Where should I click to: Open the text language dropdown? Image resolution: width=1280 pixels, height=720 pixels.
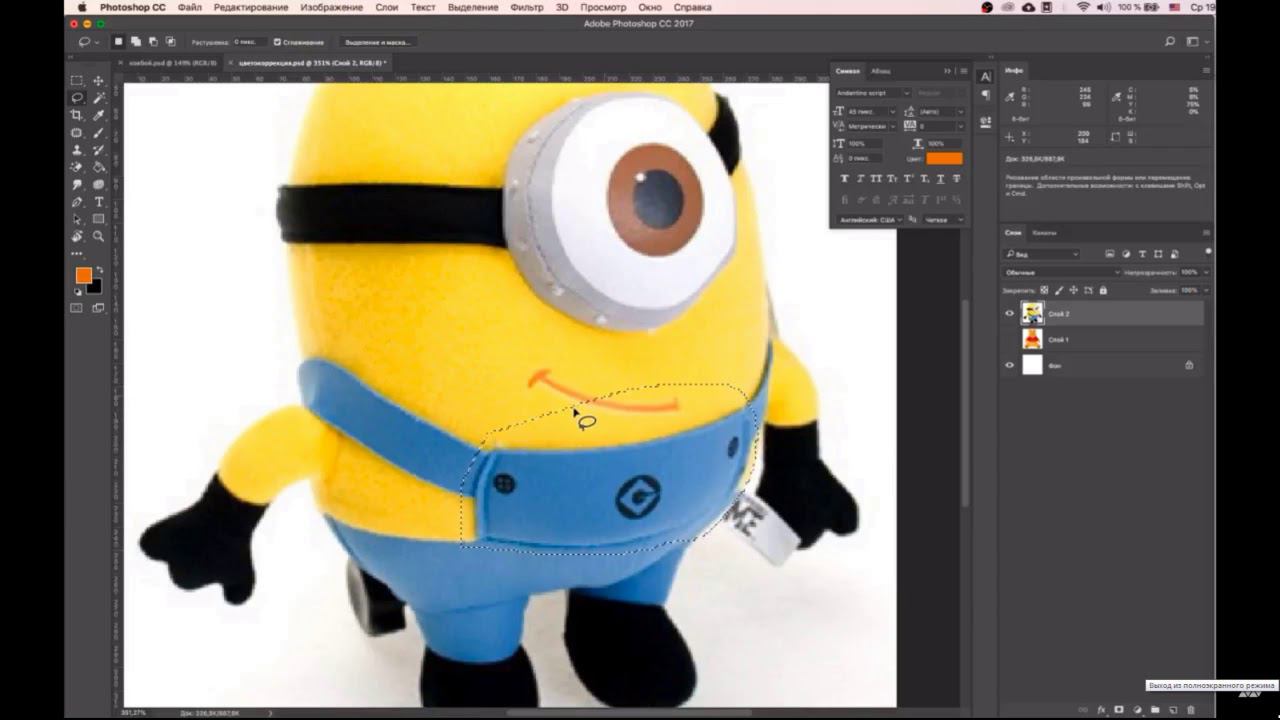coord(869,219)
